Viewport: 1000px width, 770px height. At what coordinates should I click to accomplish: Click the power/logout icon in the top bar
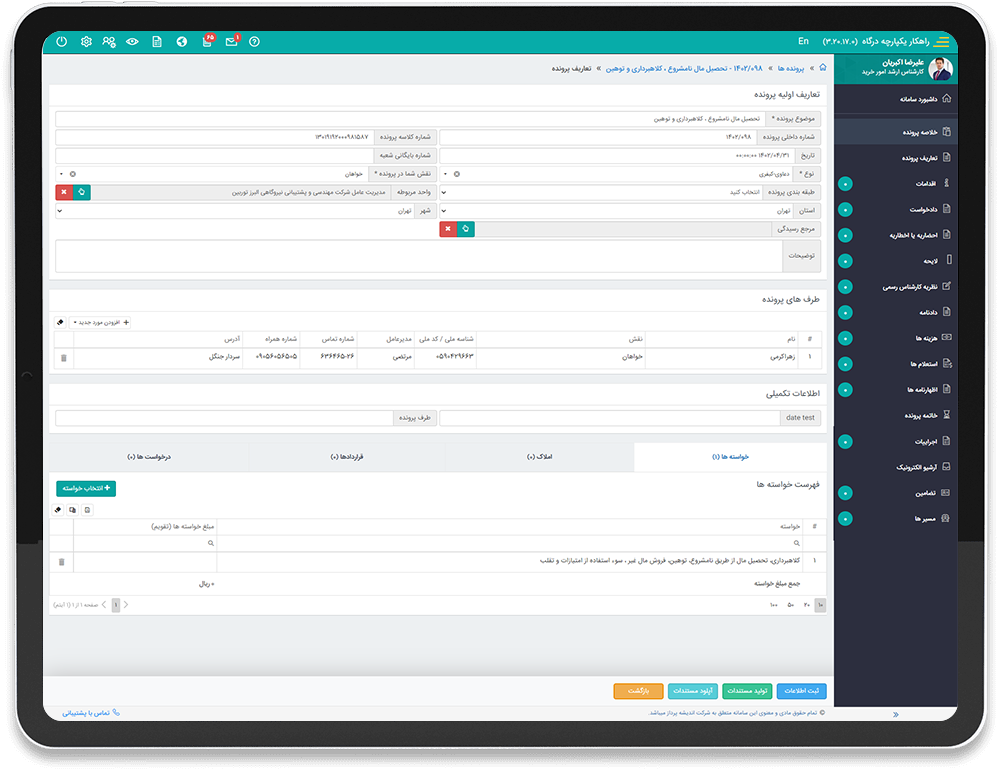click(62, 42)
